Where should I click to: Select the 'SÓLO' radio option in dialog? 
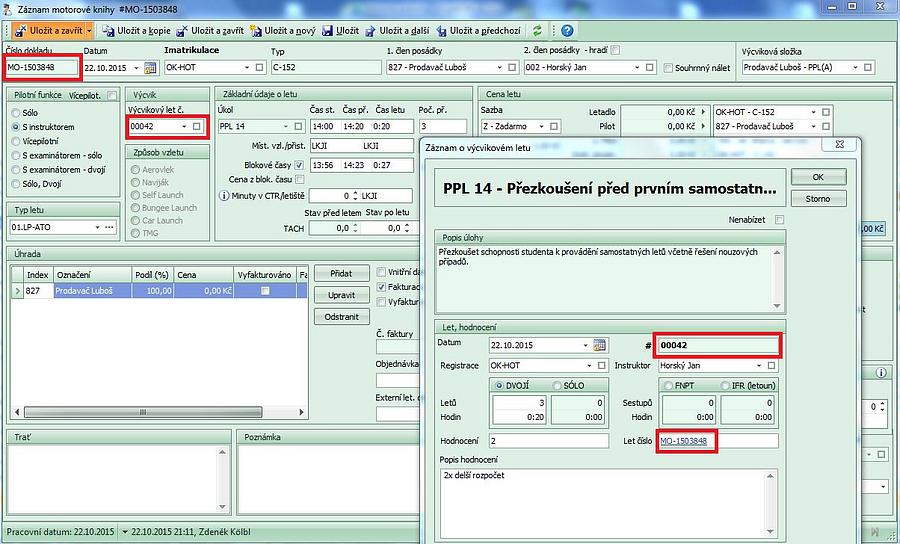point(557,385)
